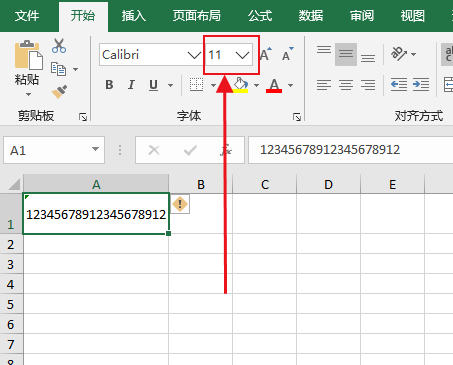Viewport: 453px width, 365px height.
Task: Open the fill color dropdown arrow
Action: [x=256, y=85]
